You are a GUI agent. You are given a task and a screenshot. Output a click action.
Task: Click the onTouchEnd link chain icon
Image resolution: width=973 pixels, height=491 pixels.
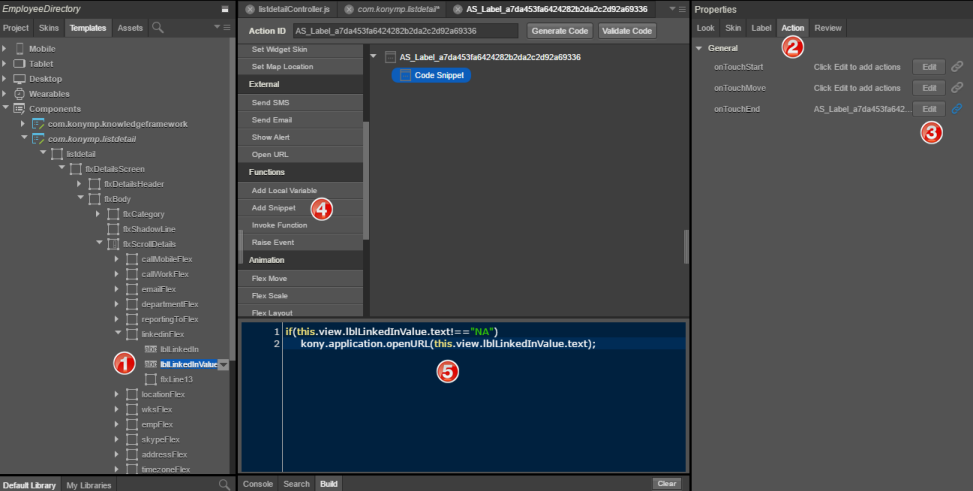pos(957,109)
